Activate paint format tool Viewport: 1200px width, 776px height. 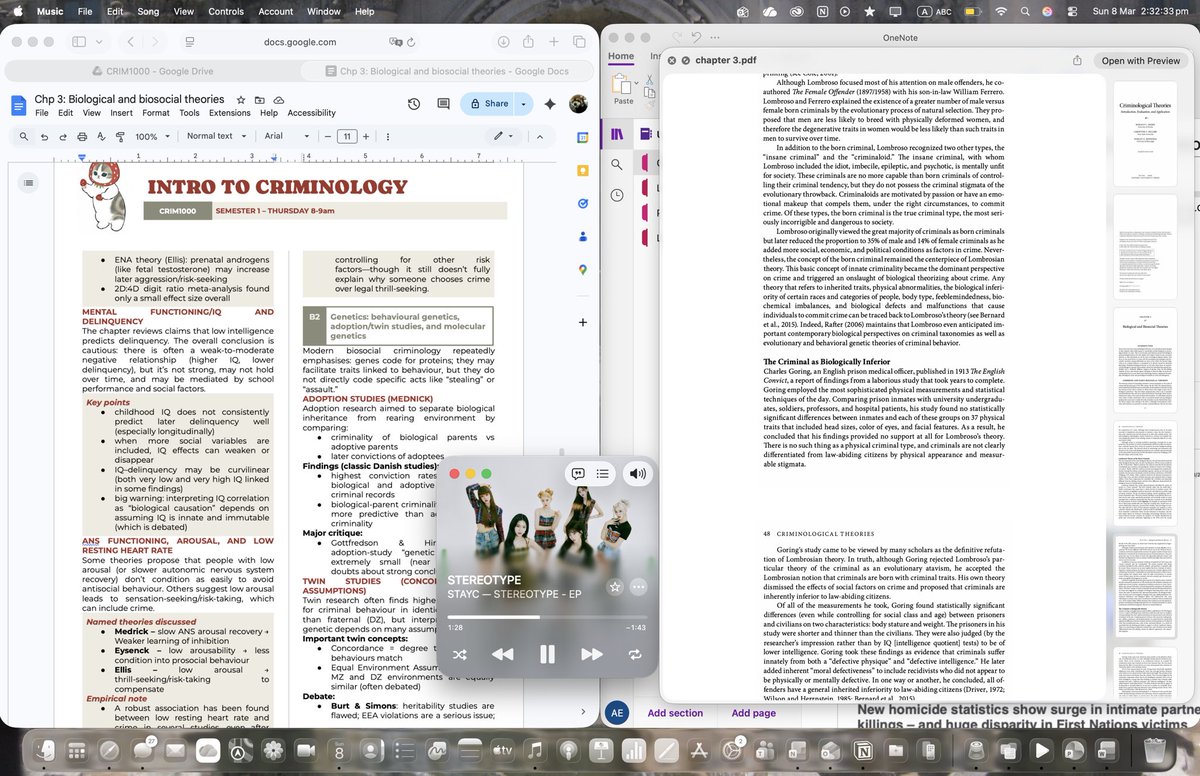click(x=118, y=136)
